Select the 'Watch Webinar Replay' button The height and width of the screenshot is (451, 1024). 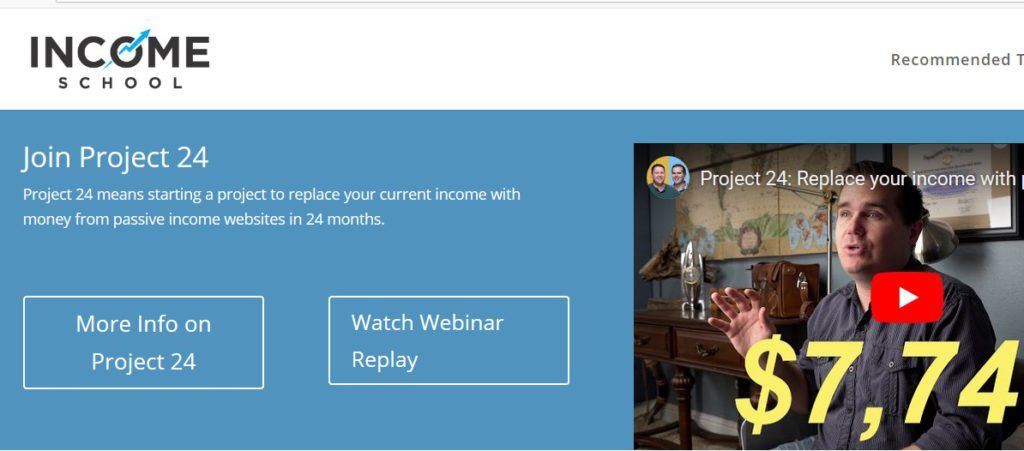(449, 340)
